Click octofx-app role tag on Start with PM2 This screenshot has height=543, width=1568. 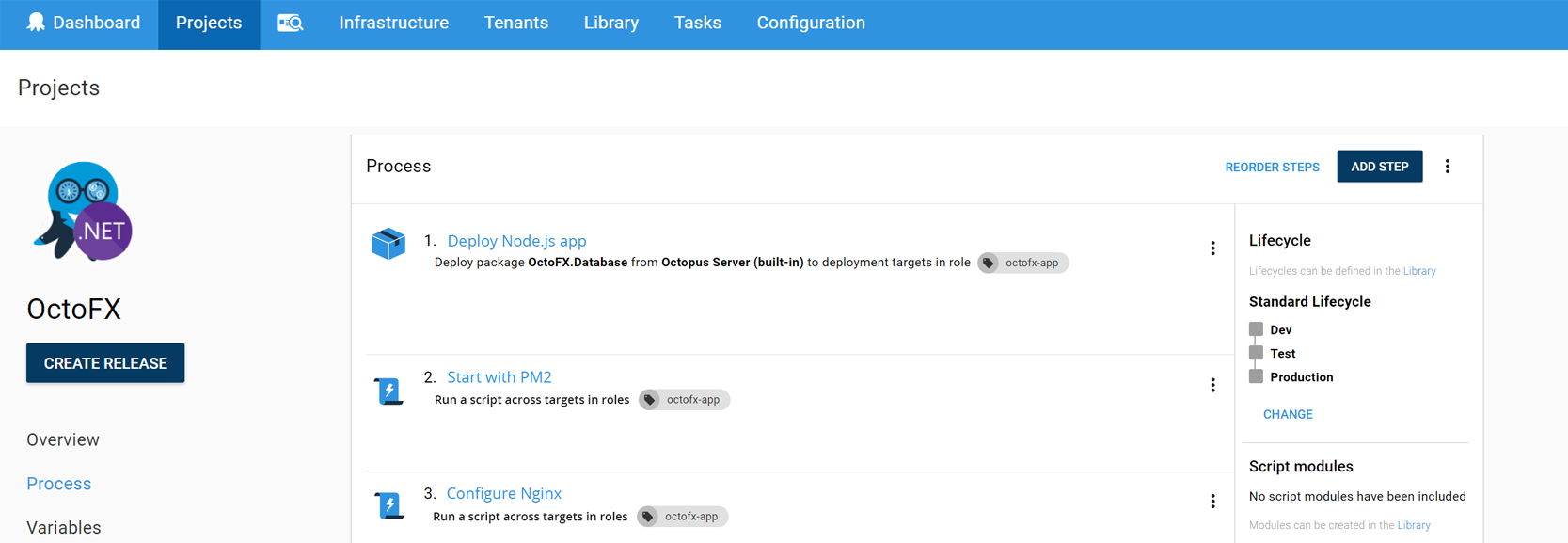[684, 400]
